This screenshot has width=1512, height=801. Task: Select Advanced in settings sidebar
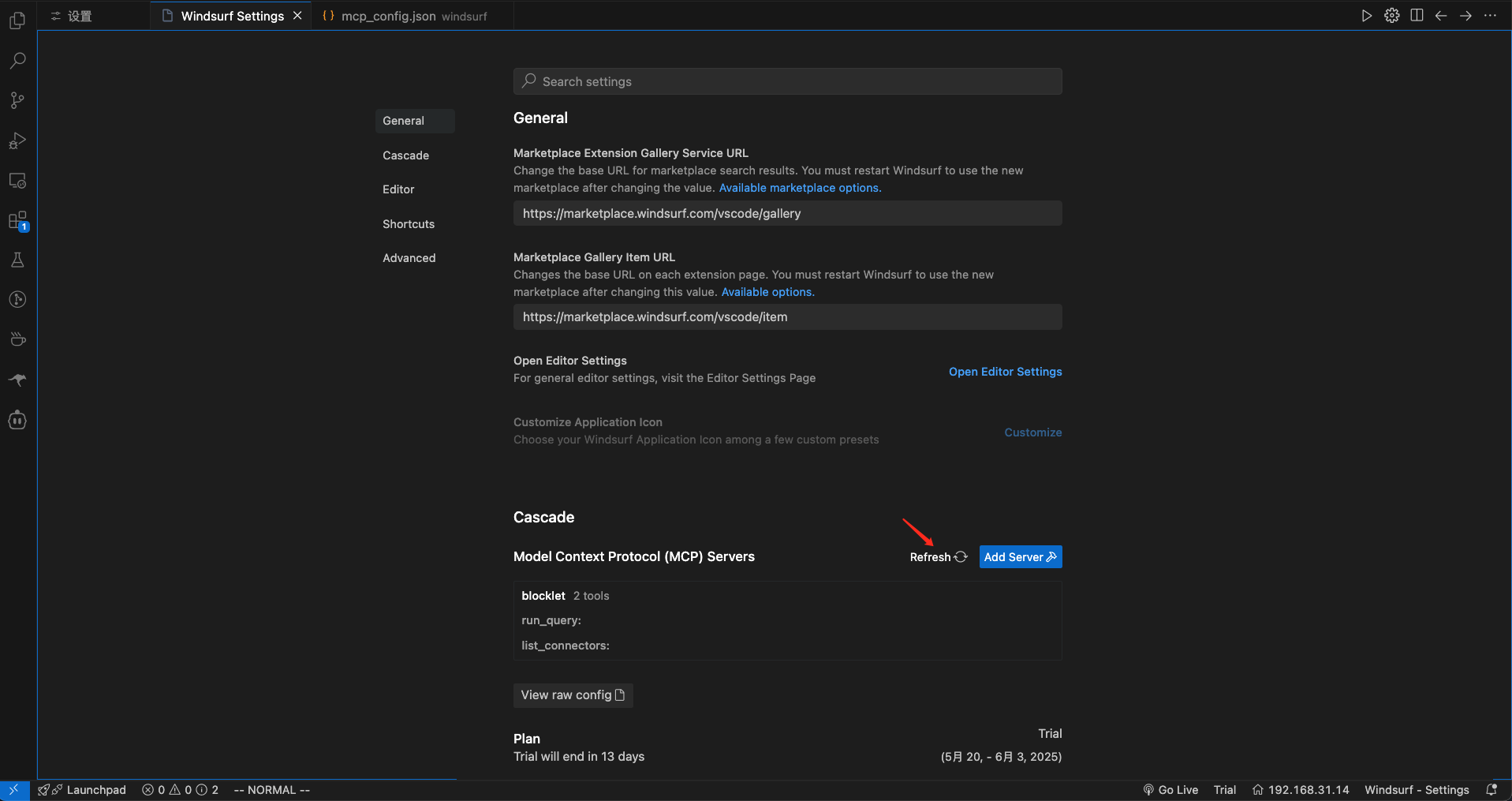click(409, 258)
